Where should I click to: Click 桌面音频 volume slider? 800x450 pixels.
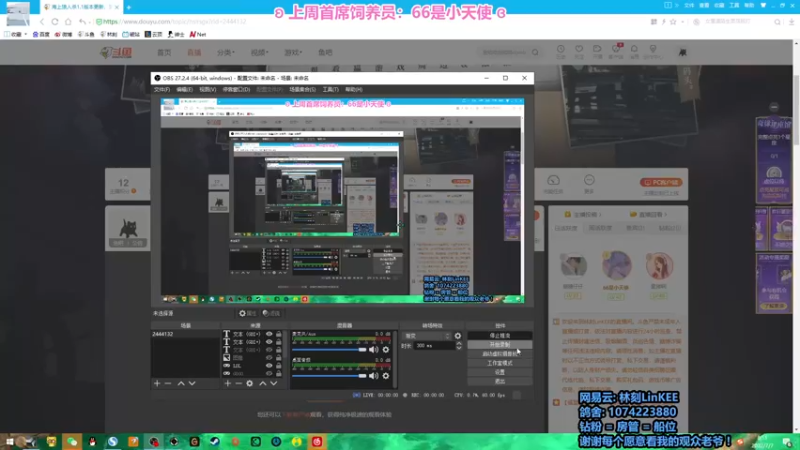pos(329,376)
